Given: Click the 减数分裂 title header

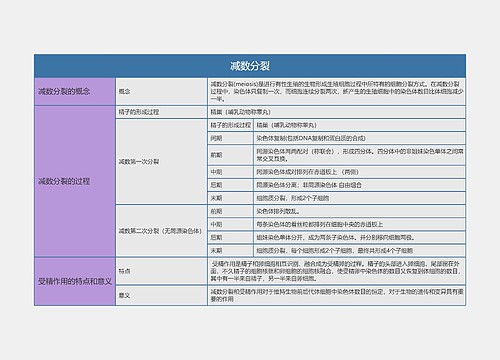Looking at the screenshot, I should (250, 66).
